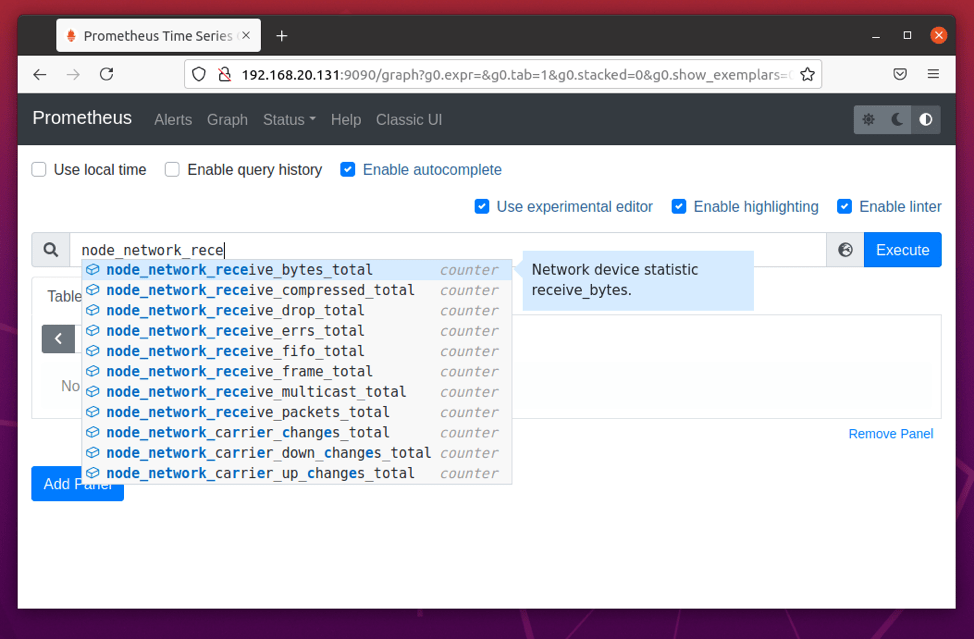Image resolution: width=974 pixels, height=639 pixels.
Task: Select node_network_receive_multicast_total suggestion
Action: pyautogui.click(x=297, y=392)
